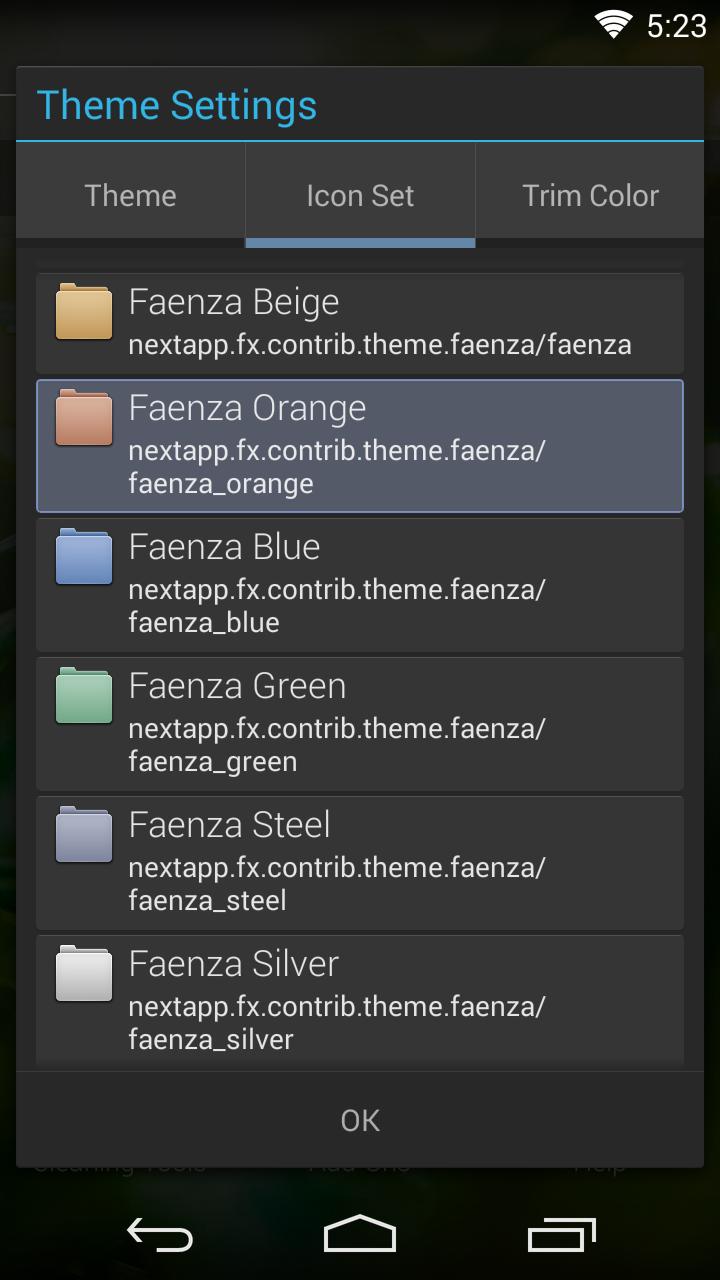
Task: Click the Faenza Steel folder icon
Action: [x=84, y=836]
